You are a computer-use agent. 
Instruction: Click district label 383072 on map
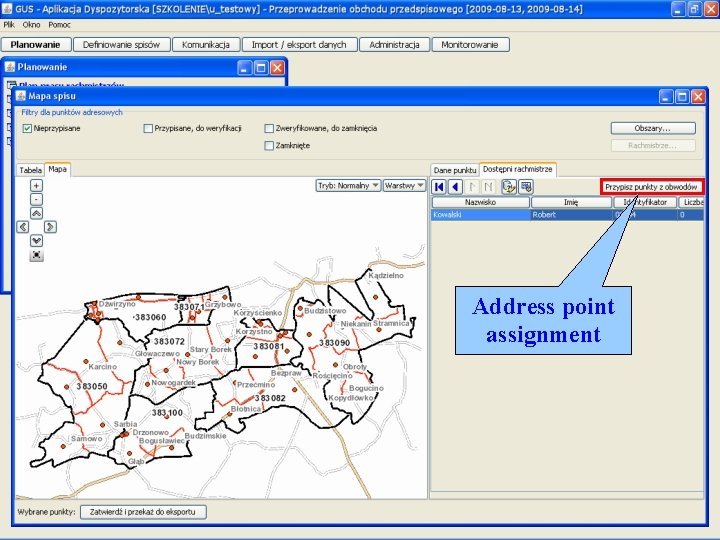tap(169, 341)
